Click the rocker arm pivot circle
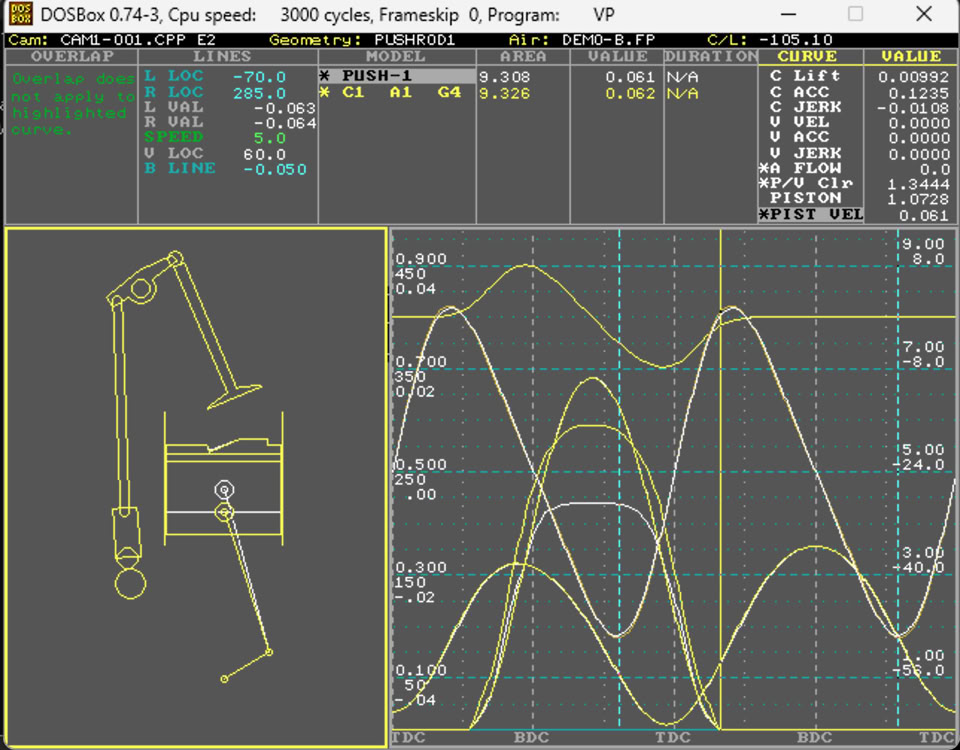Image resolution: width=960 pixels, height=750 pixels. pyautogui.click(x=140, y=290)
